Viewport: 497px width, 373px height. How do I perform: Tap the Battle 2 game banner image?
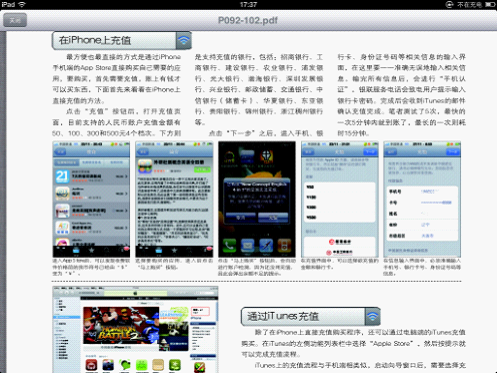click(x=121, y=325)
